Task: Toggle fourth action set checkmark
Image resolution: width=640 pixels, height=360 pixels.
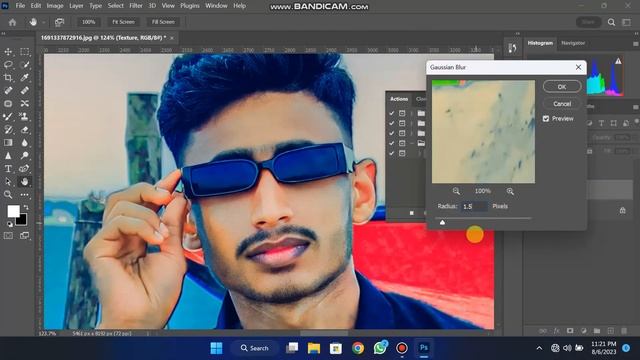Action: pyautogui.click(x=391, y=143)
